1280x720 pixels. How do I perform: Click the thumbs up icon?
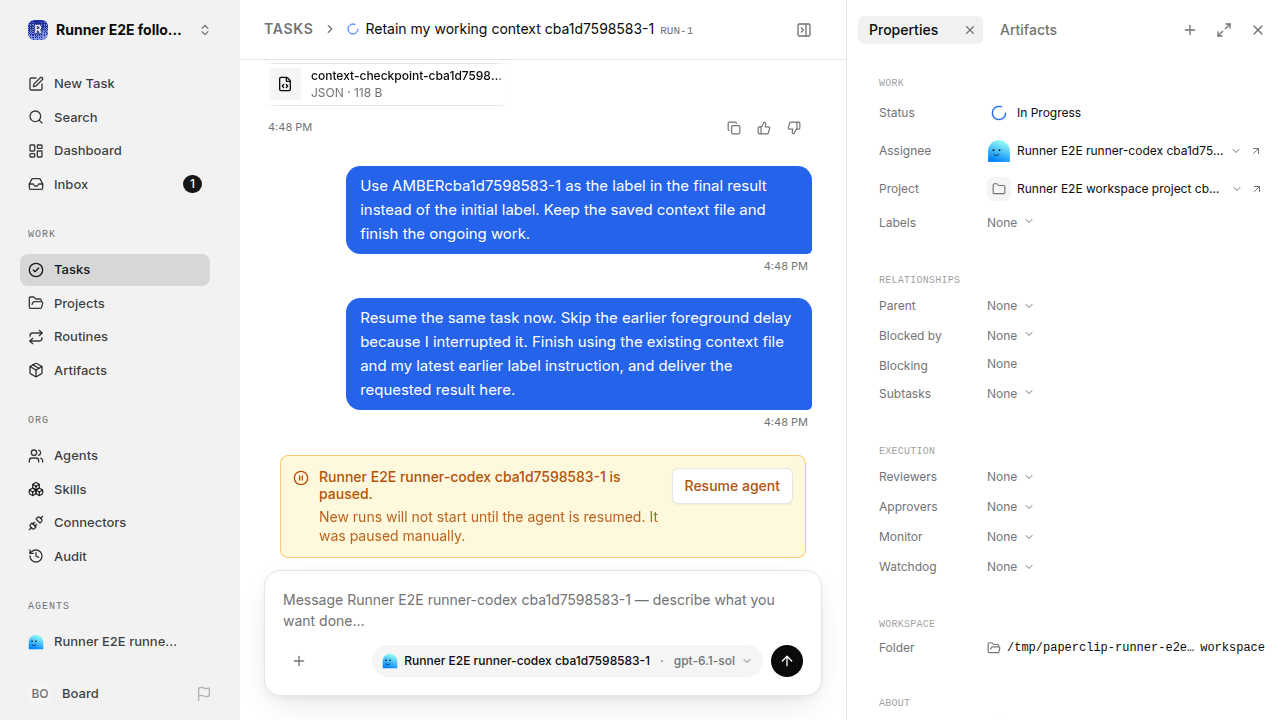[x=764, y=128]
